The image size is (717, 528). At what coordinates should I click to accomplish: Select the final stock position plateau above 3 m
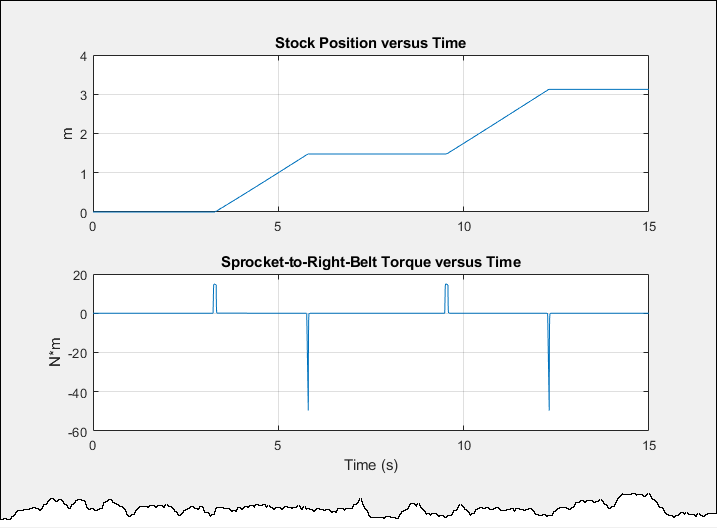click(600, 90)
